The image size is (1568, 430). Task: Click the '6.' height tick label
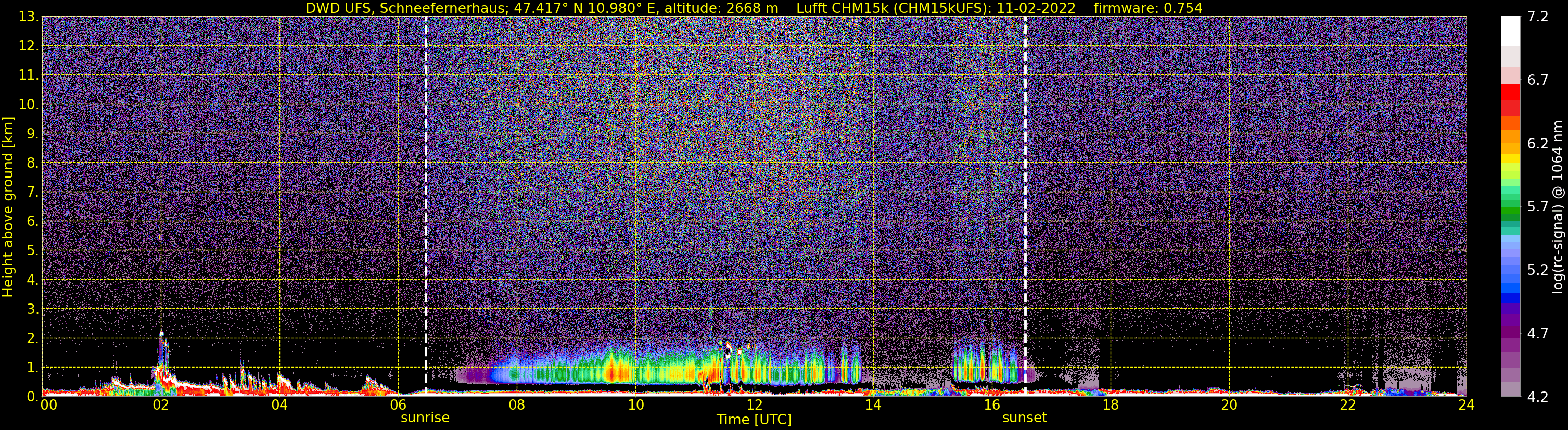32,221
